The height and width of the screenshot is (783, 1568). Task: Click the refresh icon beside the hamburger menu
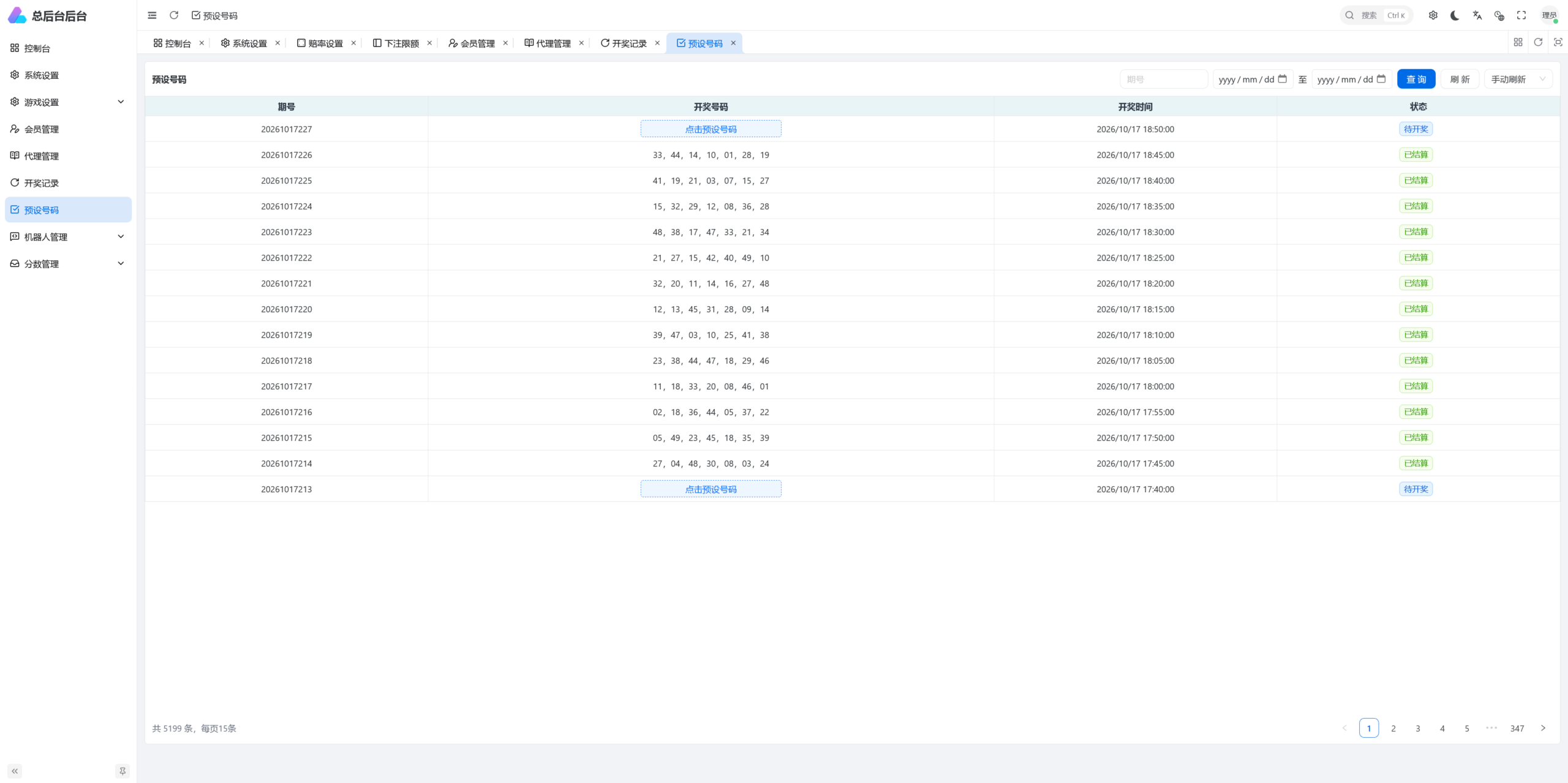[174, 15]
